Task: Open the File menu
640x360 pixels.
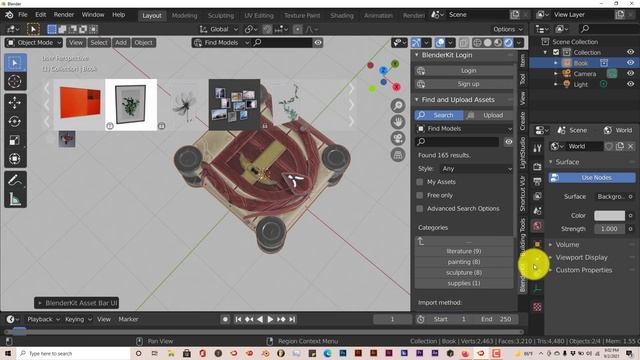Action: click(x=23, y=15)
